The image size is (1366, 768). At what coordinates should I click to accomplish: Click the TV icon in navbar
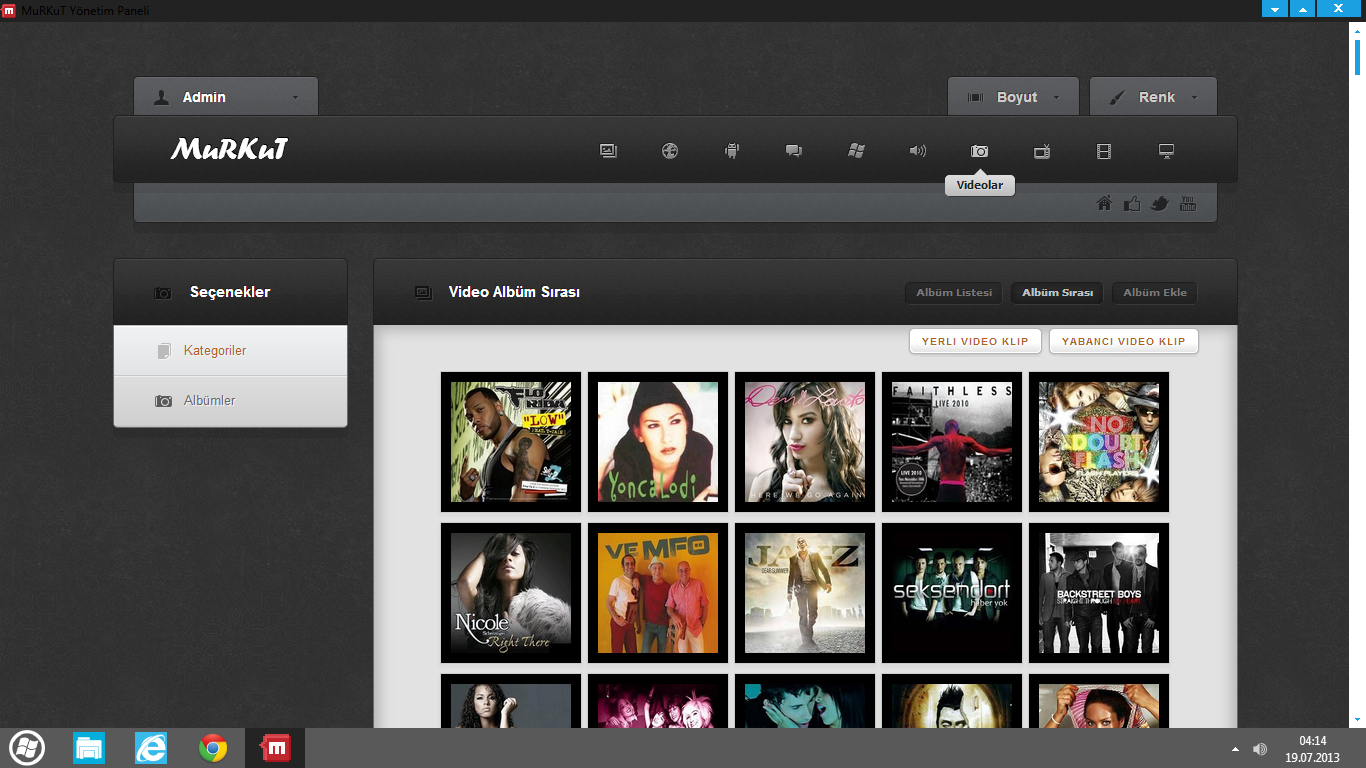point(1042,151)
